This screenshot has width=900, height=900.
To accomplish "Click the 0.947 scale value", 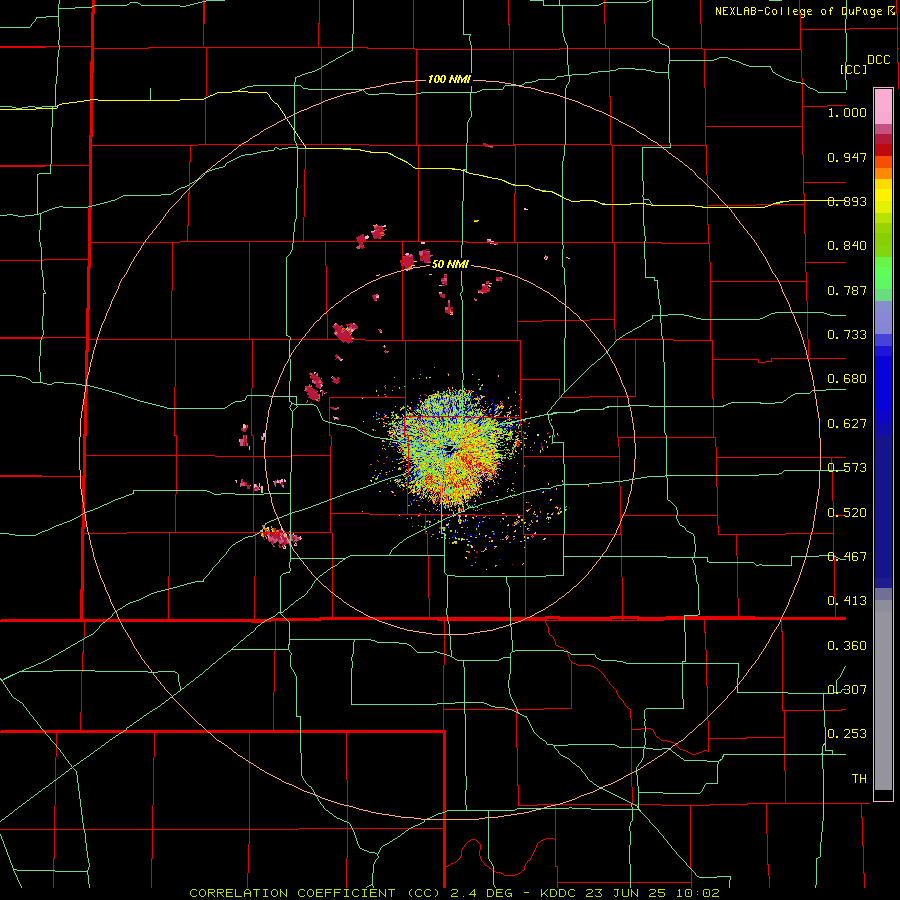I will pyautogui.click(x=847, y=157).
